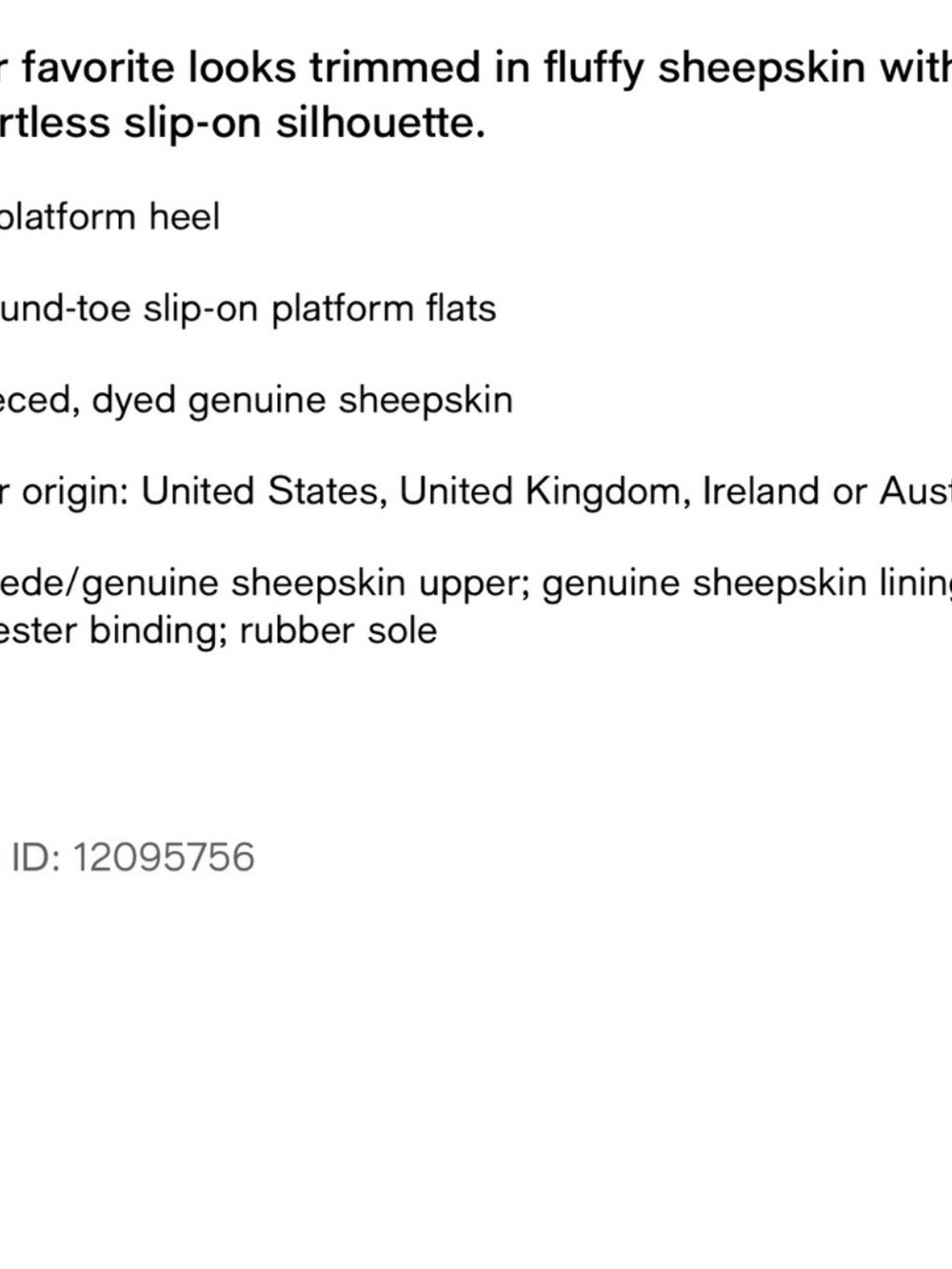The height and width of the screenshot is (1269, 952).
Task: Click the 'slip-on platform flats' bullet text
Action: tap(319, 309)
